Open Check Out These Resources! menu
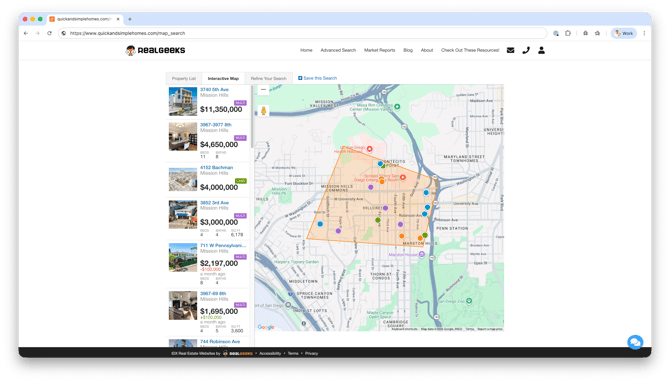This screenshot has height=382, width=670. coord(470,50)
